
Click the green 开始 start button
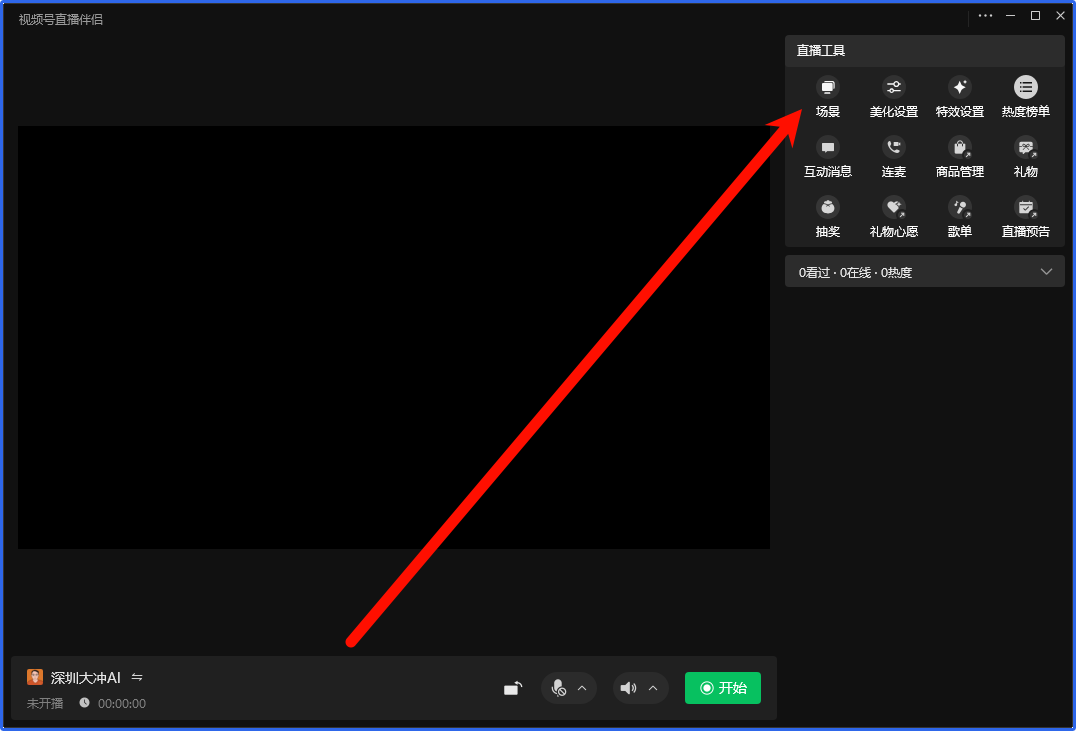[722, 688]
